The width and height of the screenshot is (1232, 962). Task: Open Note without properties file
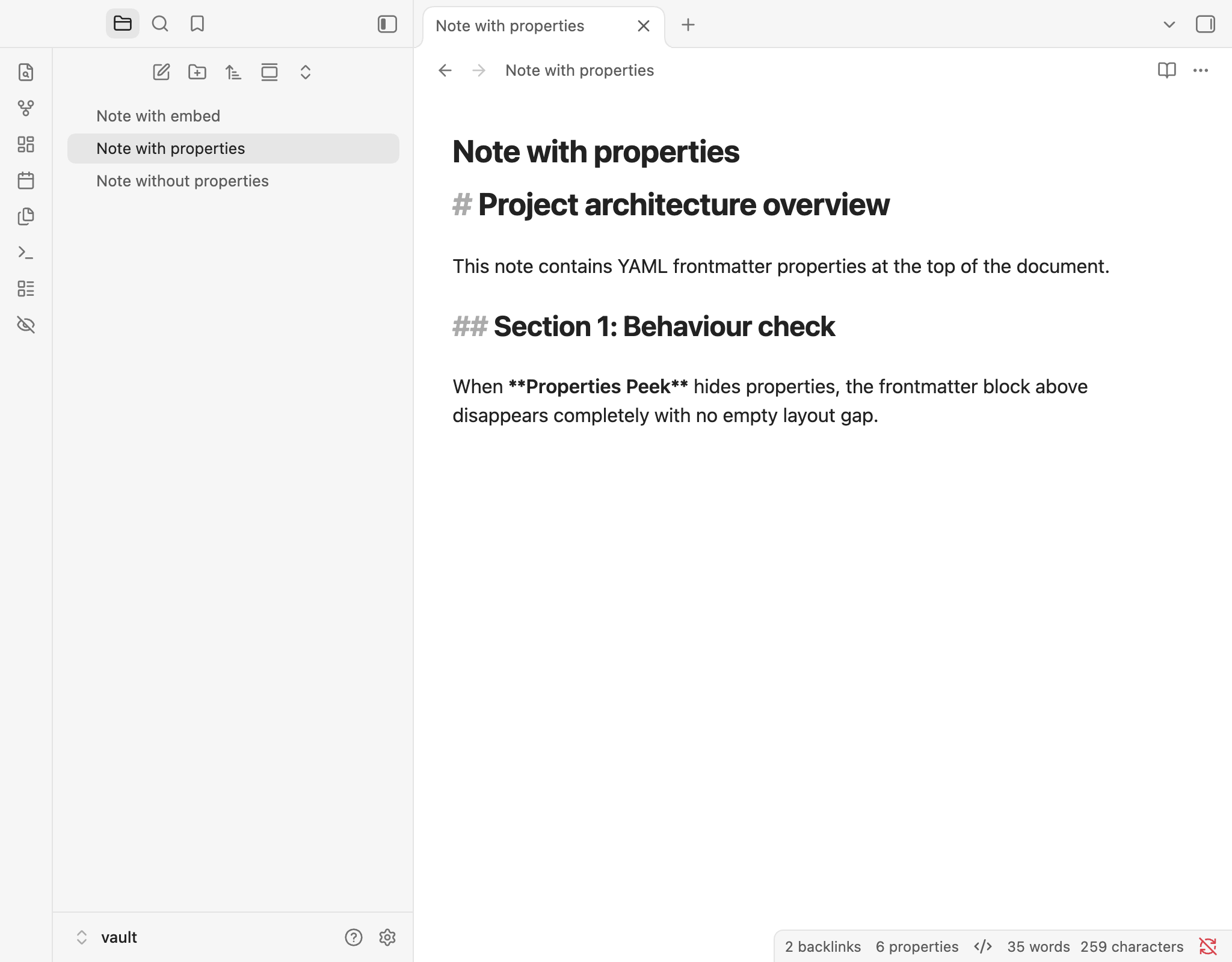[233, 181]
